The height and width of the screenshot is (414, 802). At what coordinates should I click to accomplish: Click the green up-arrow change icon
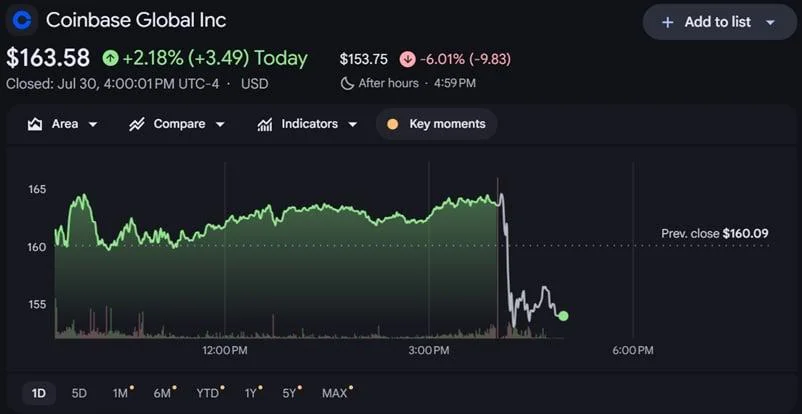110,58
